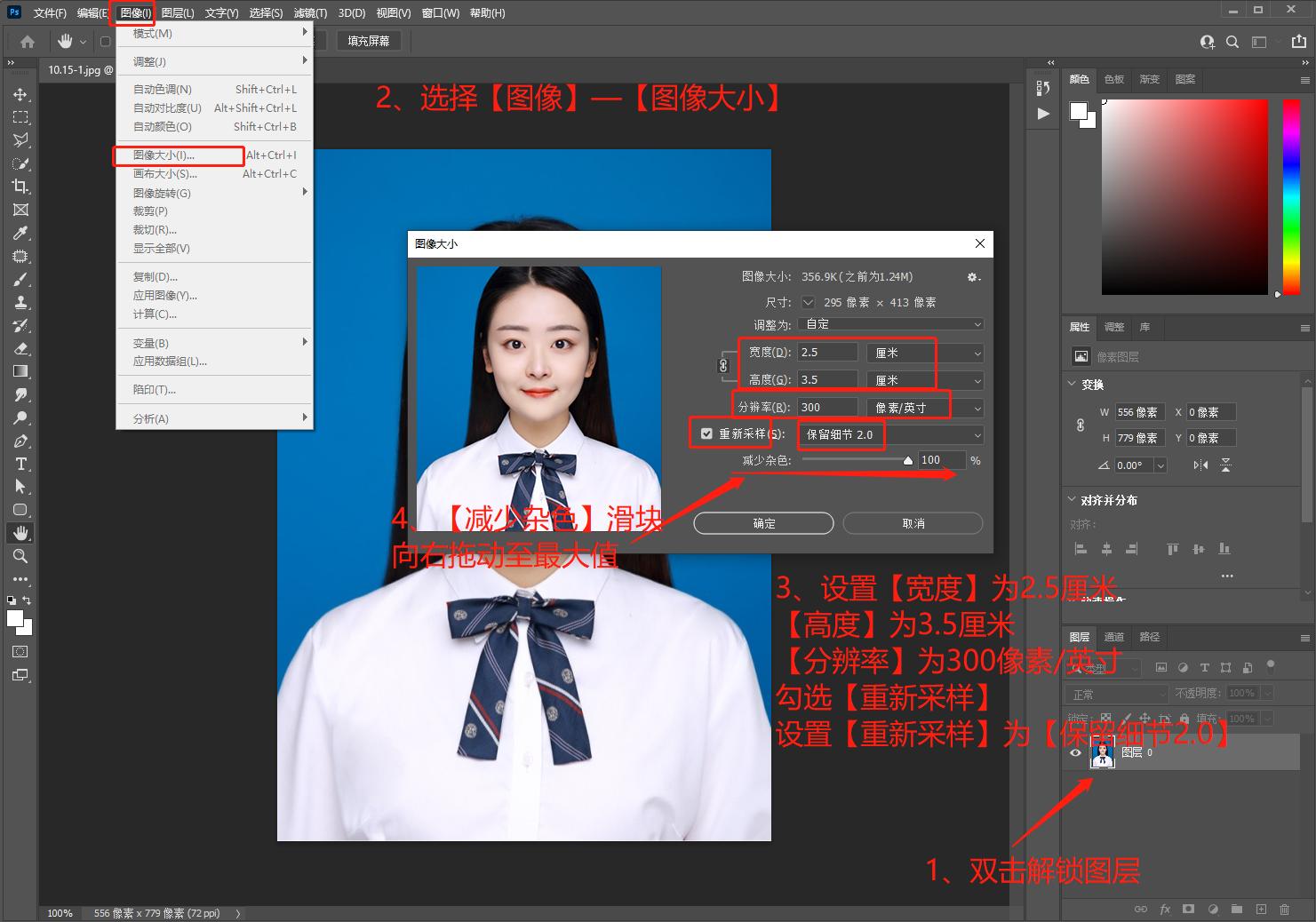1316x922 pixels.
Task: Open the 保留细节 2.0 resample dropdown
Action: [x=892, y=434]
